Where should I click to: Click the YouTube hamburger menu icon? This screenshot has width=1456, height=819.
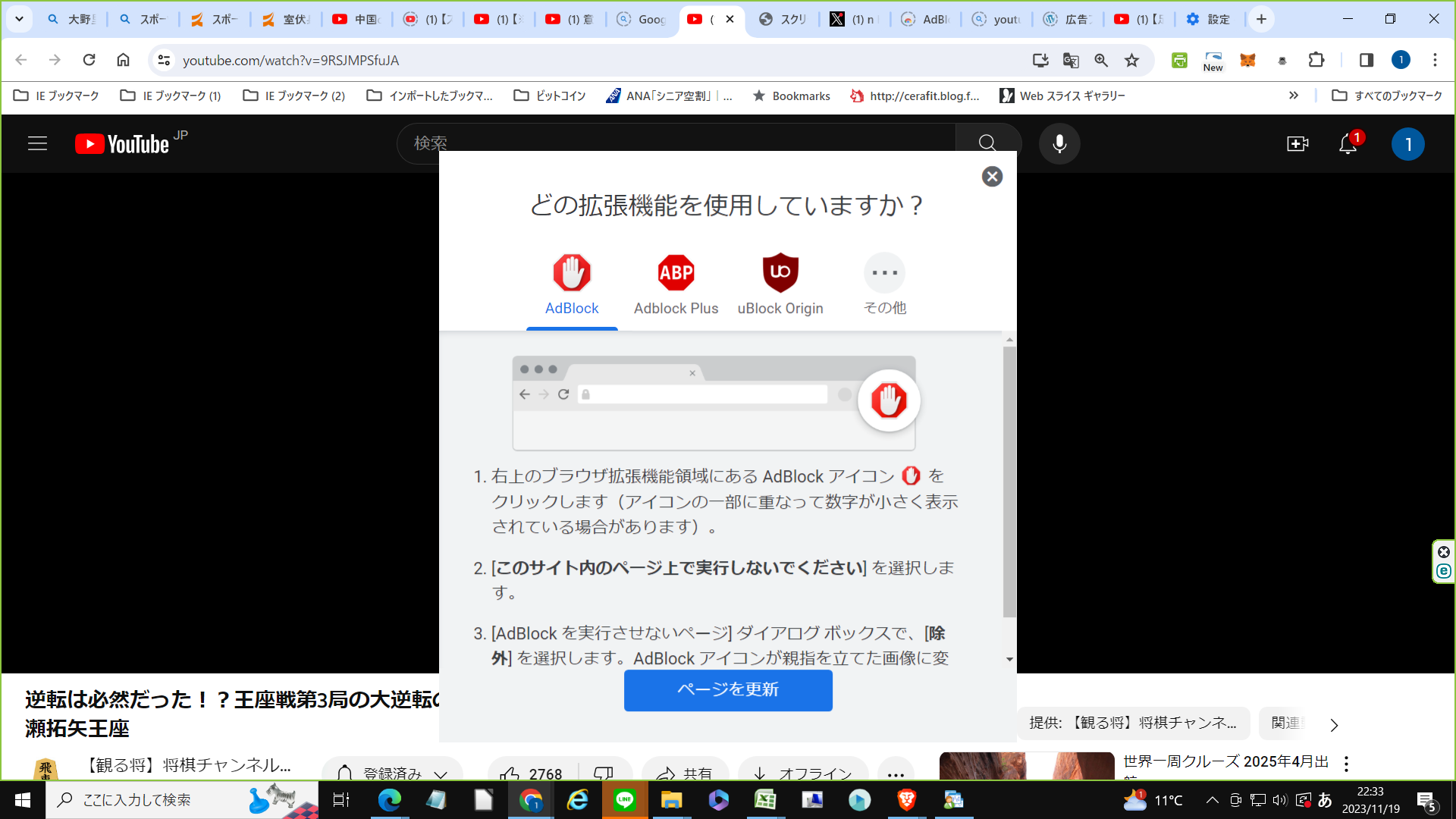tap(37, 143)
